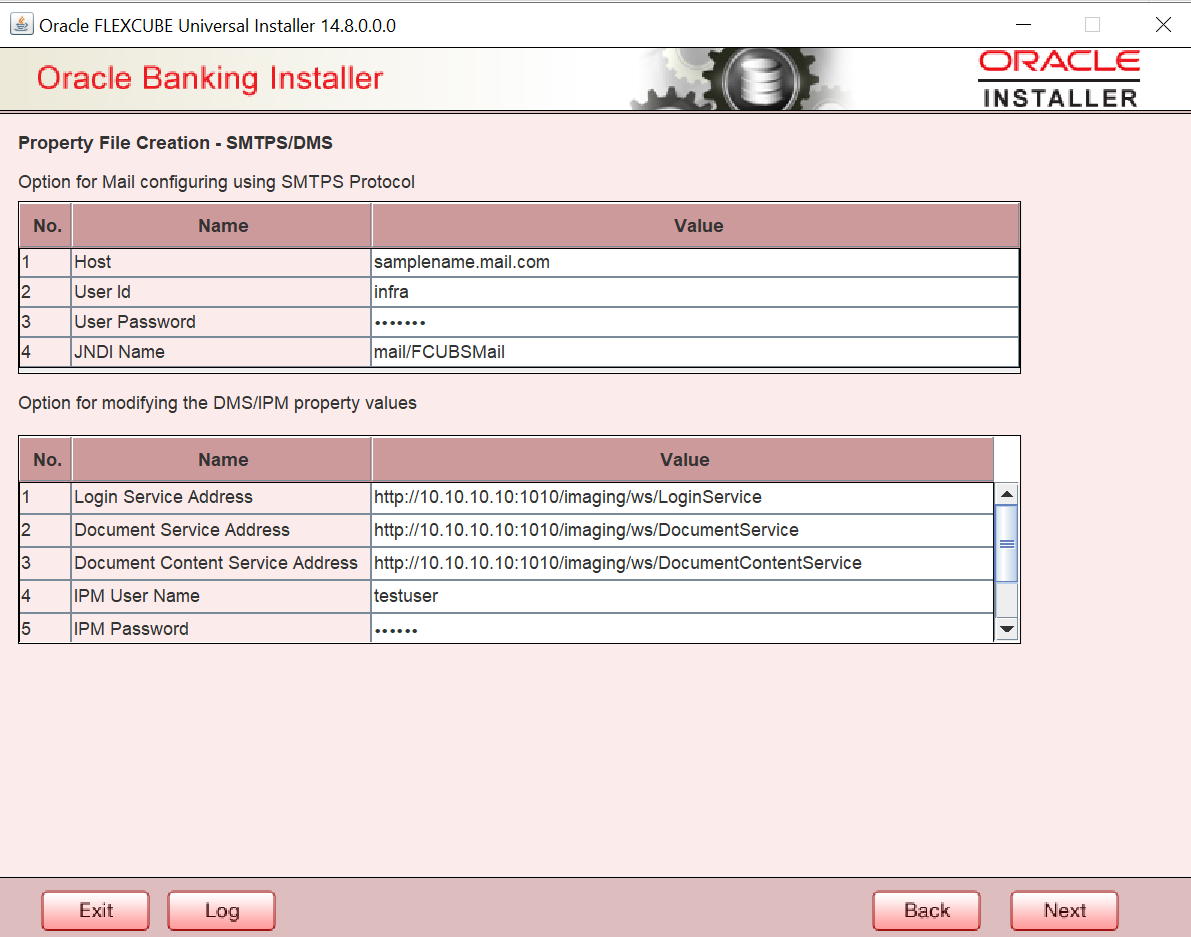Click the IPM User Name value field
Screen dimensions: 1191x937
pyautogui.click(x=681, y=596)
